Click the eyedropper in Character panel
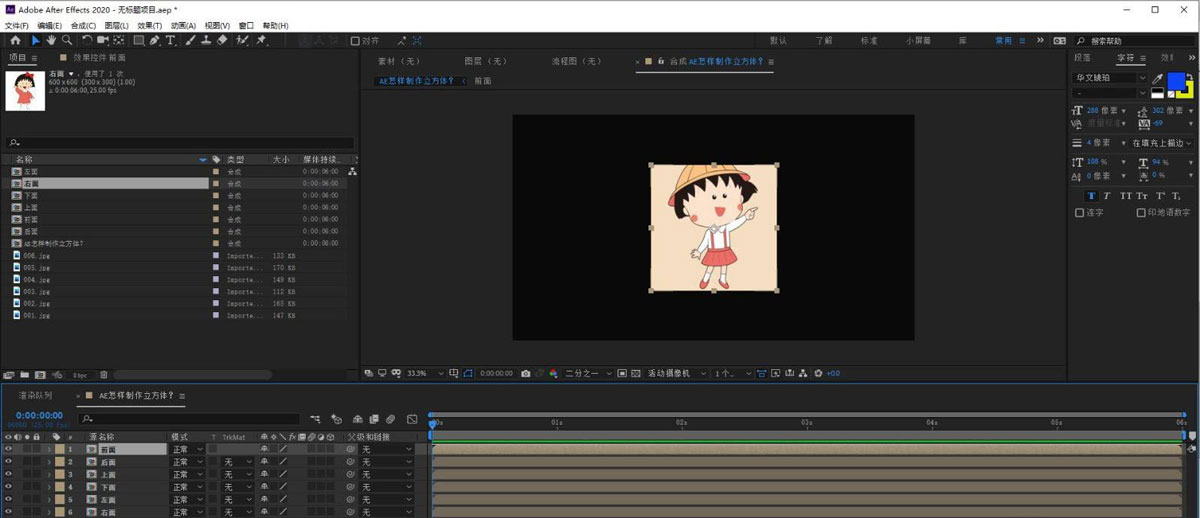Viewport: 1200px width, 518px height. point(1157,79)
